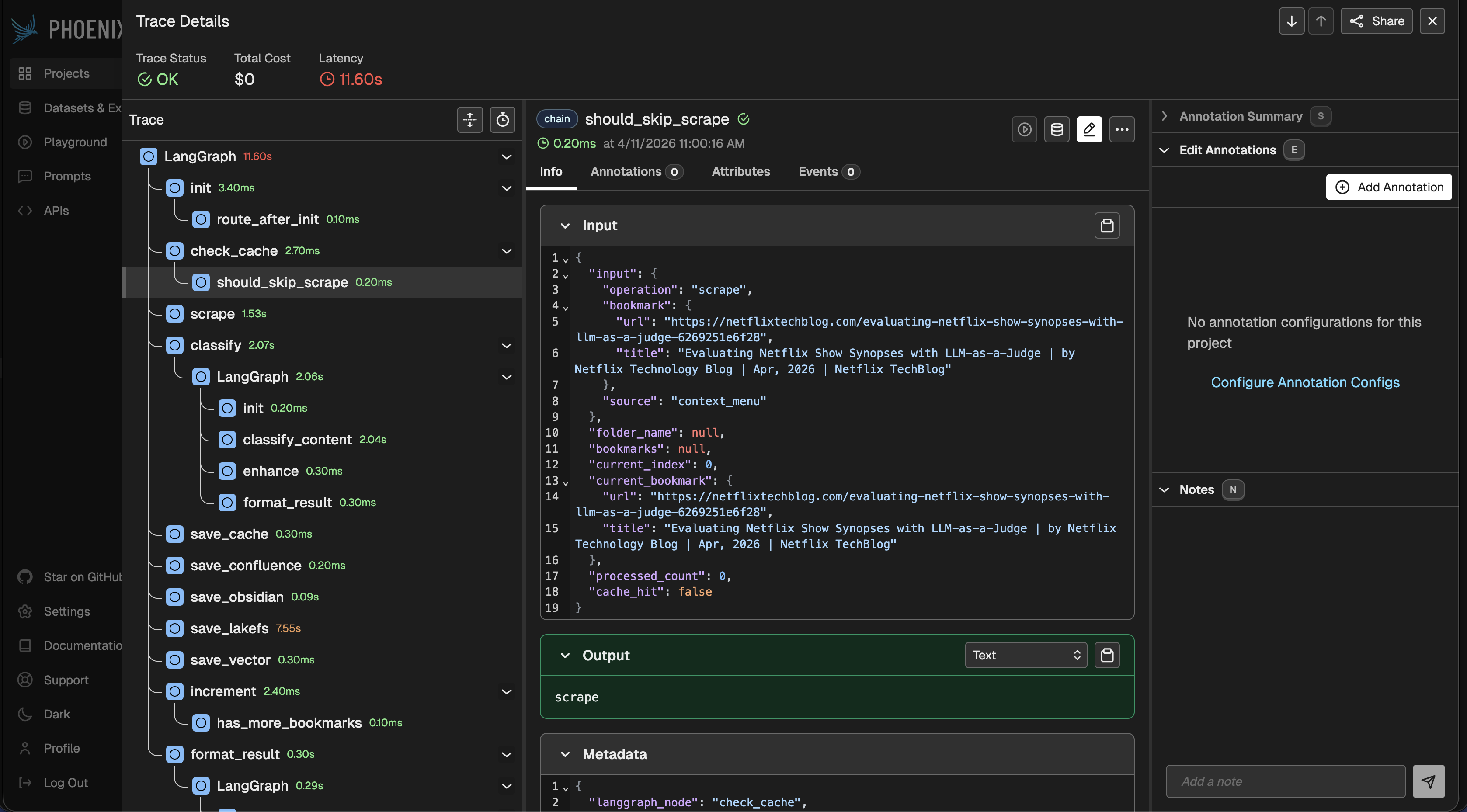Open Configure Annotation Configs link
Viewport: 1467px width, 812px height.
coord(1305,382)
